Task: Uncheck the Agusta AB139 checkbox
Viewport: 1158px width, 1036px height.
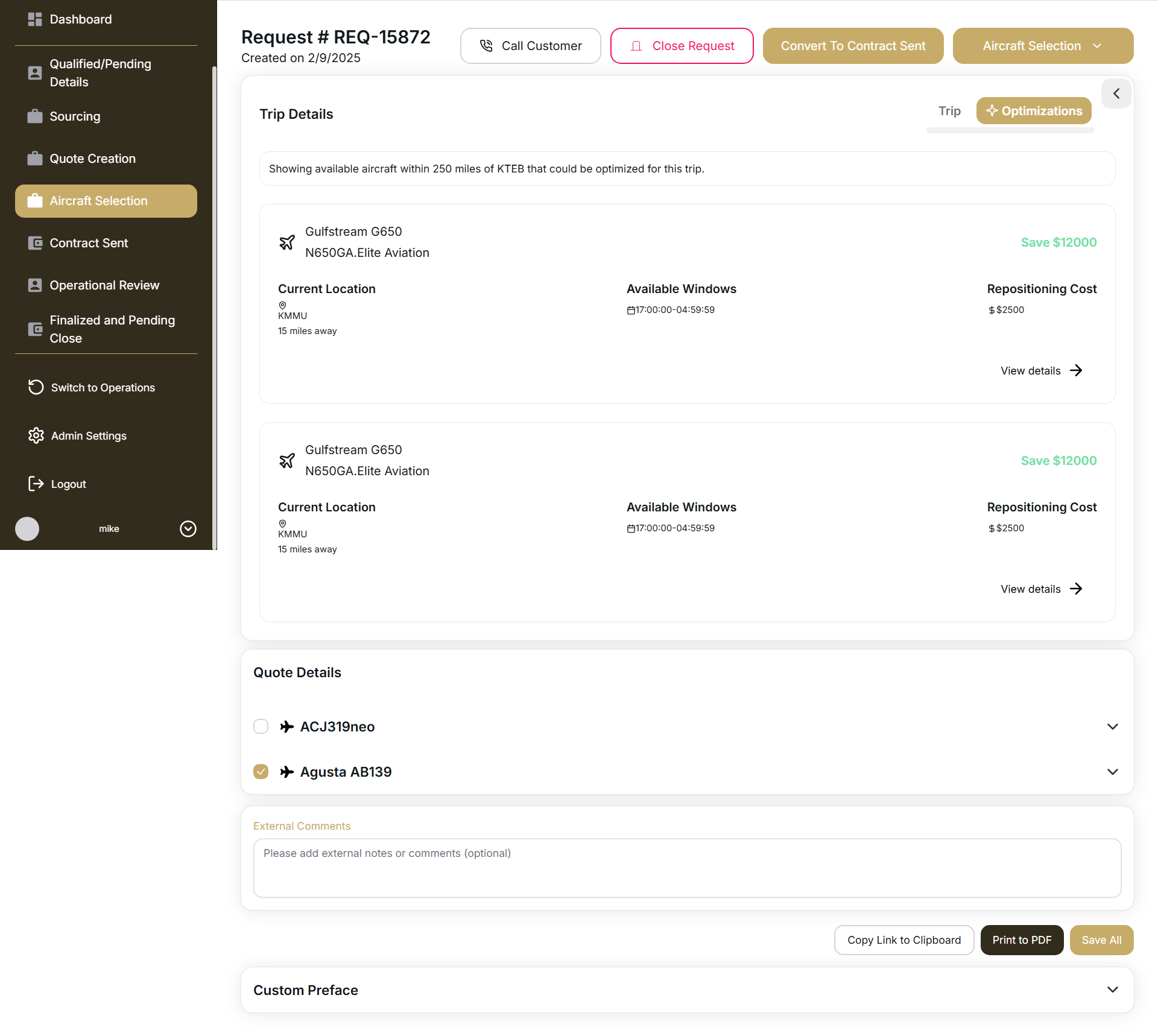Action: (x=261, y=771)
